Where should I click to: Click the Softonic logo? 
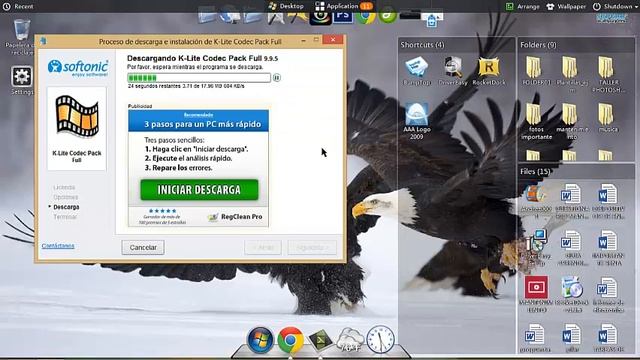point(78,68)
